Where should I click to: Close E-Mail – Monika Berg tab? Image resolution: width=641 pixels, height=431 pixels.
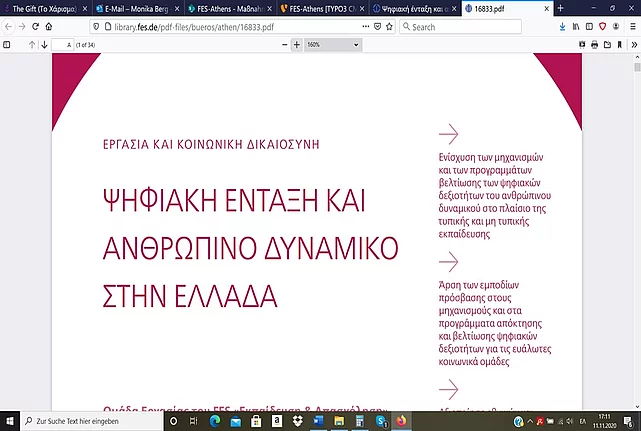click(x=177, y=9)
